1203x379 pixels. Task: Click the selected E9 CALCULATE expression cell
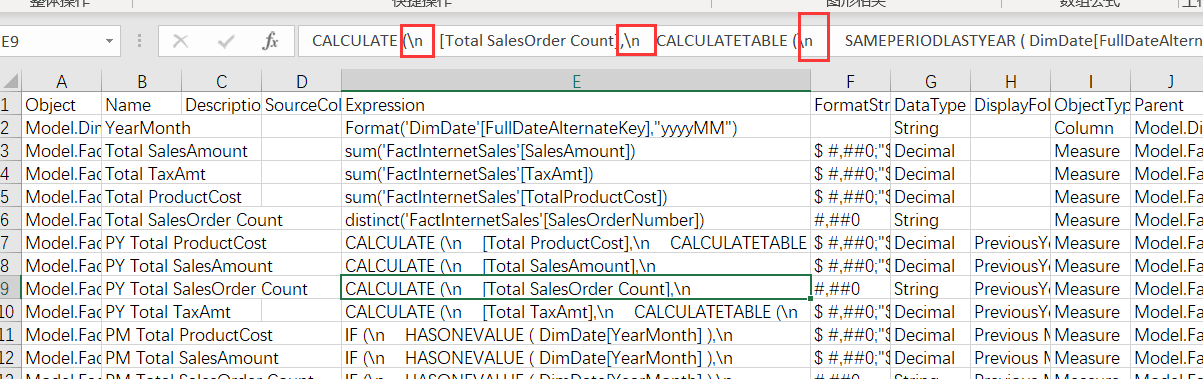coord(576,289)
